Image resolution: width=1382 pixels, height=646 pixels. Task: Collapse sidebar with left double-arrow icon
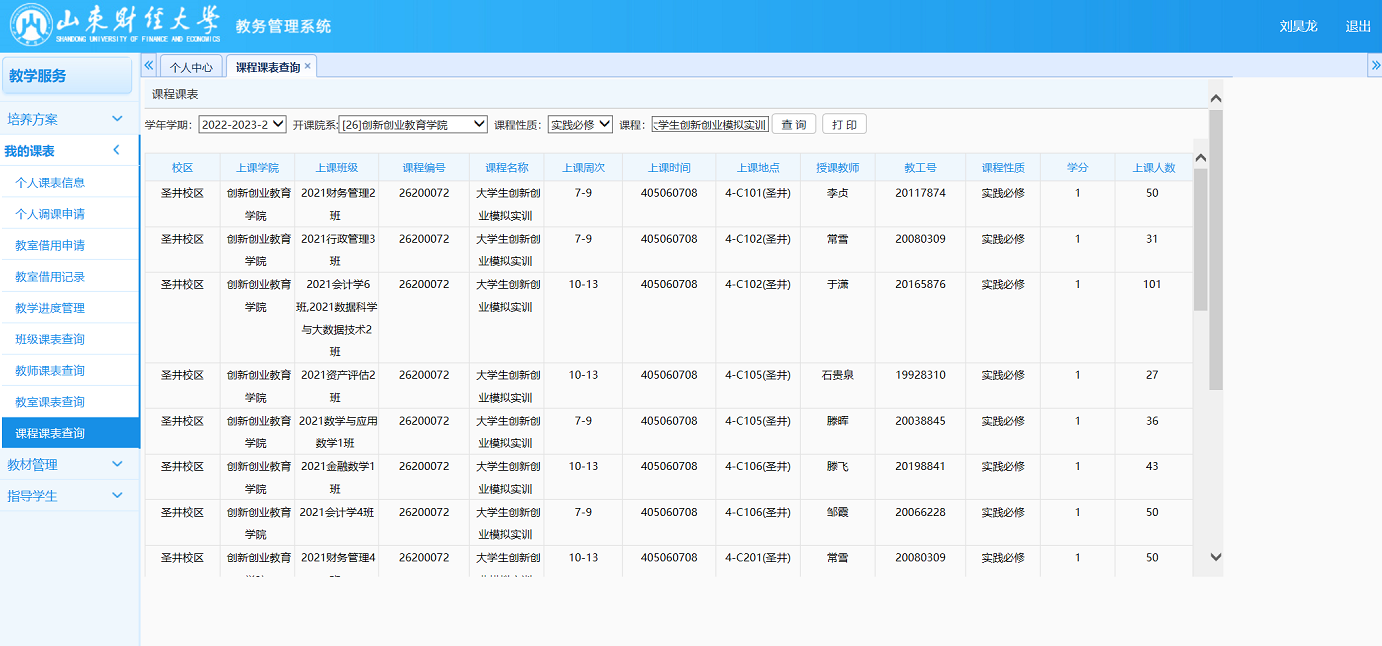[x=149, y=65]
